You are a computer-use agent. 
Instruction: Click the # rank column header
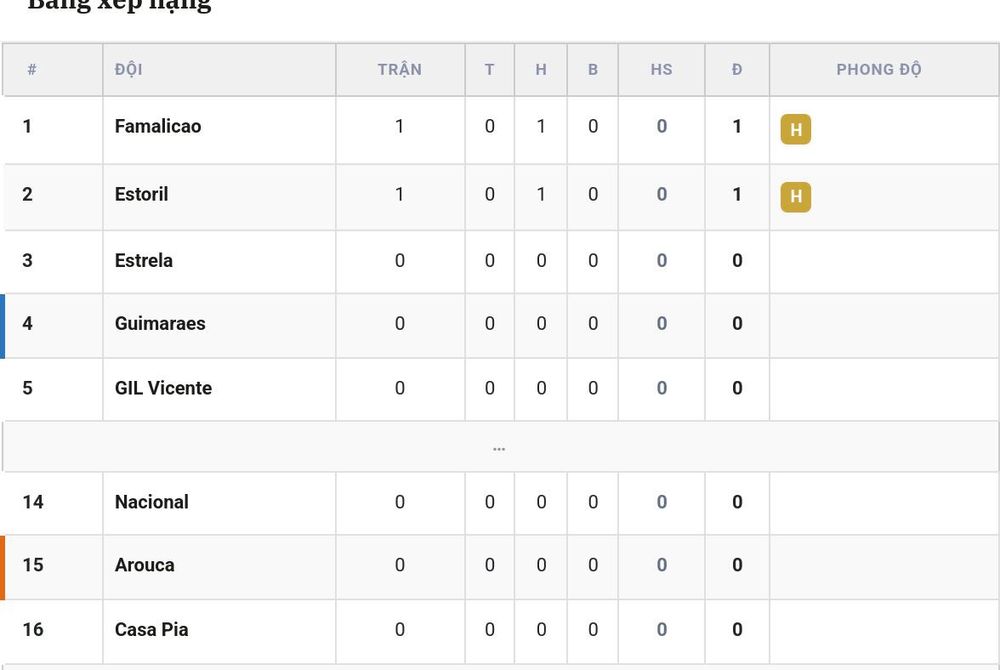(32, 69)
